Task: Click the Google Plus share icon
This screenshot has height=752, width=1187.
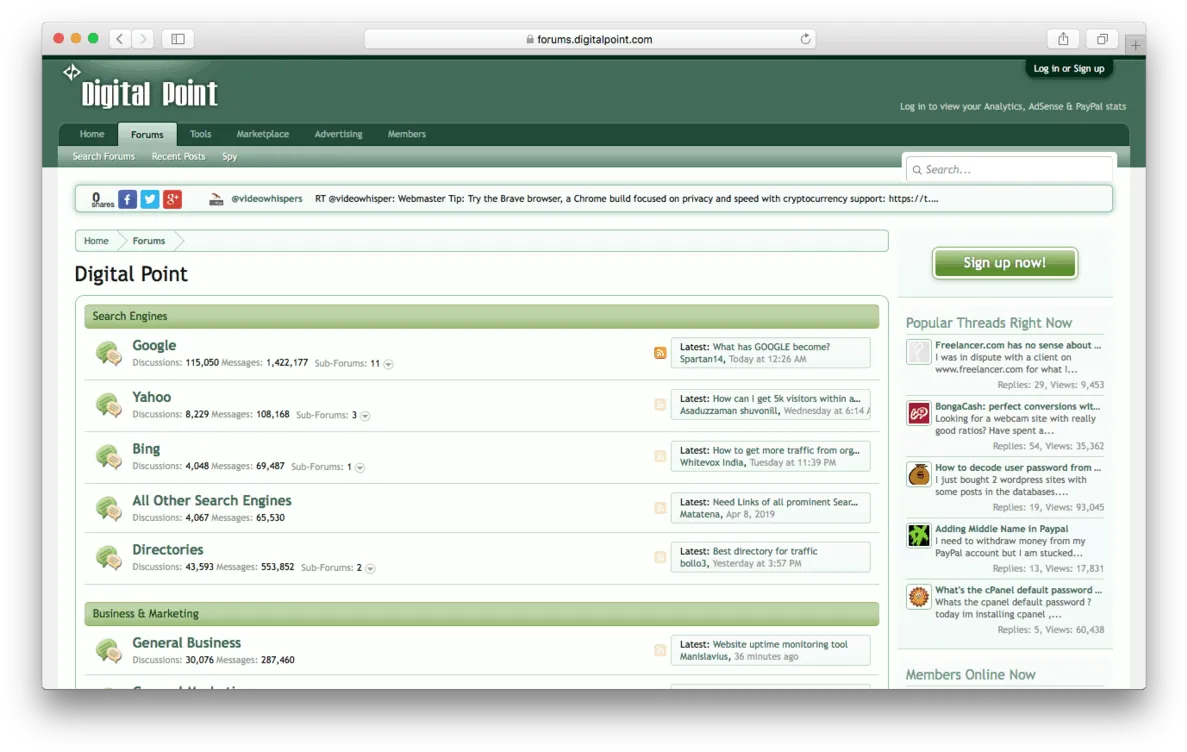Action: coord(173,199)
